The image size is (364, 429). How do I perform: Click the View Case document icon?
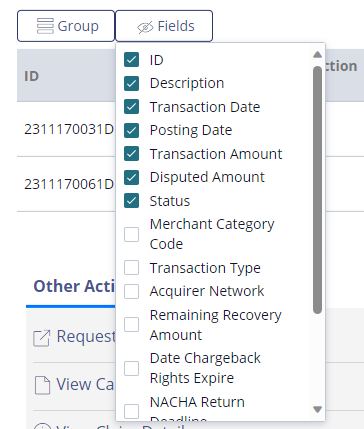click(42, 385)
